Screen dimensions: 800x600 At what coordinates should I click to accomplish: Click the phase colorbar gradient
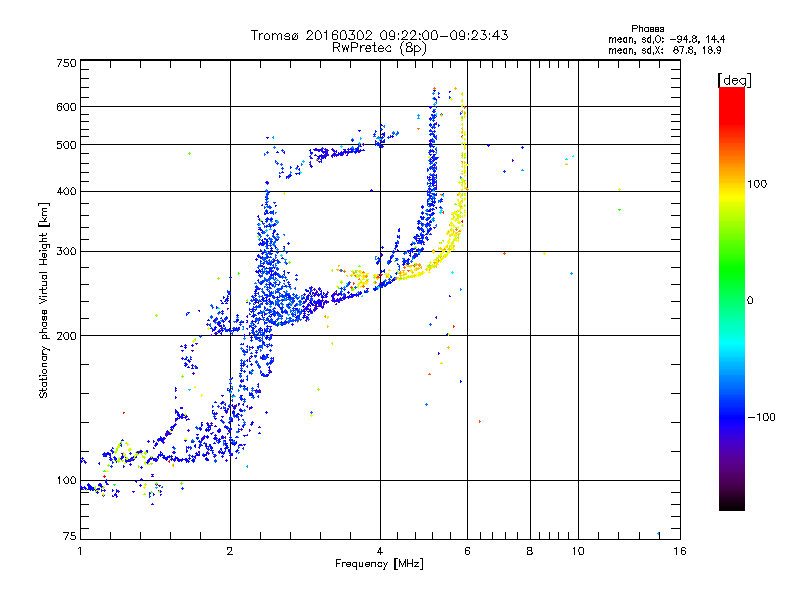[732, 299]
